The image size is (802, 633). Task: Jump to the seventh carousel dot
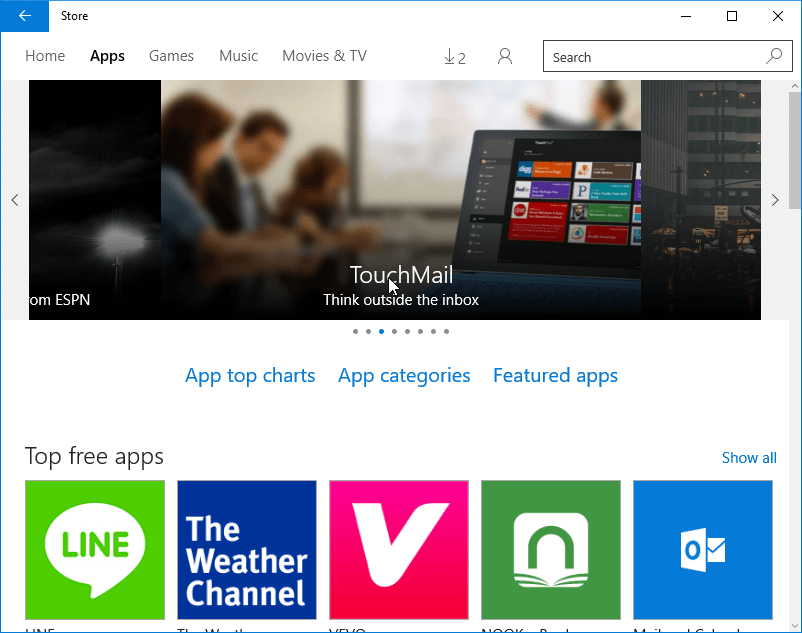coord(433,331)
